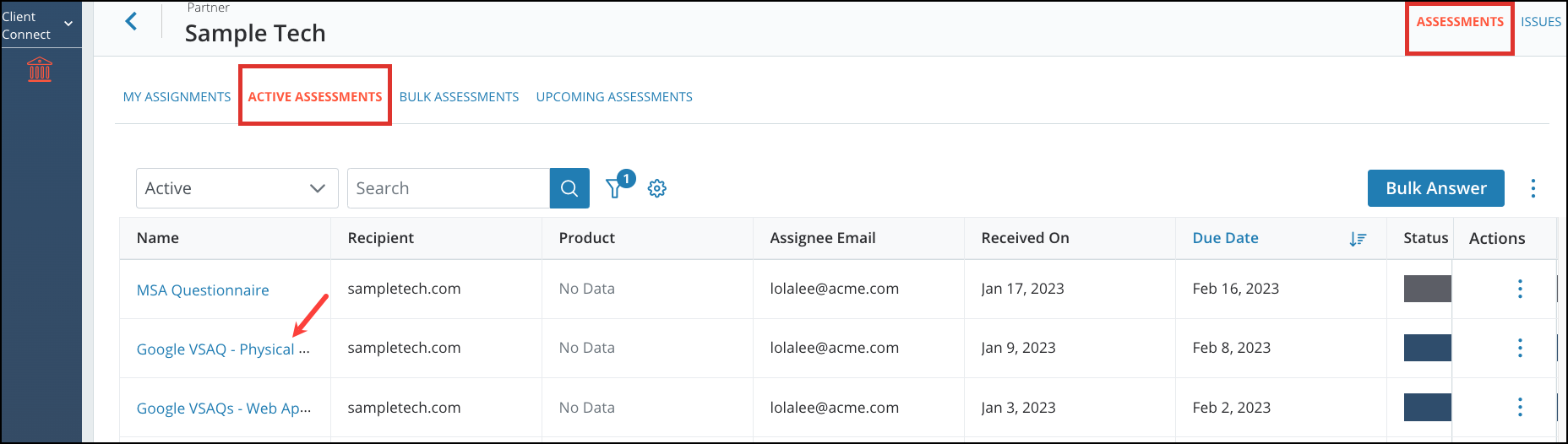The height and width of the screenshot is (444, 1568).
Task: Click the magnifier search button
Action: point(569,188)
